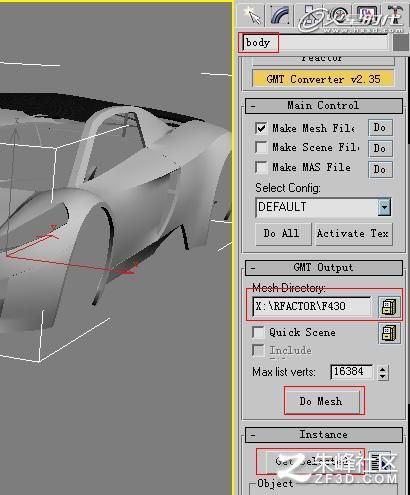
Task: Click the Mesh Directory path field
Action: [311, 306]
